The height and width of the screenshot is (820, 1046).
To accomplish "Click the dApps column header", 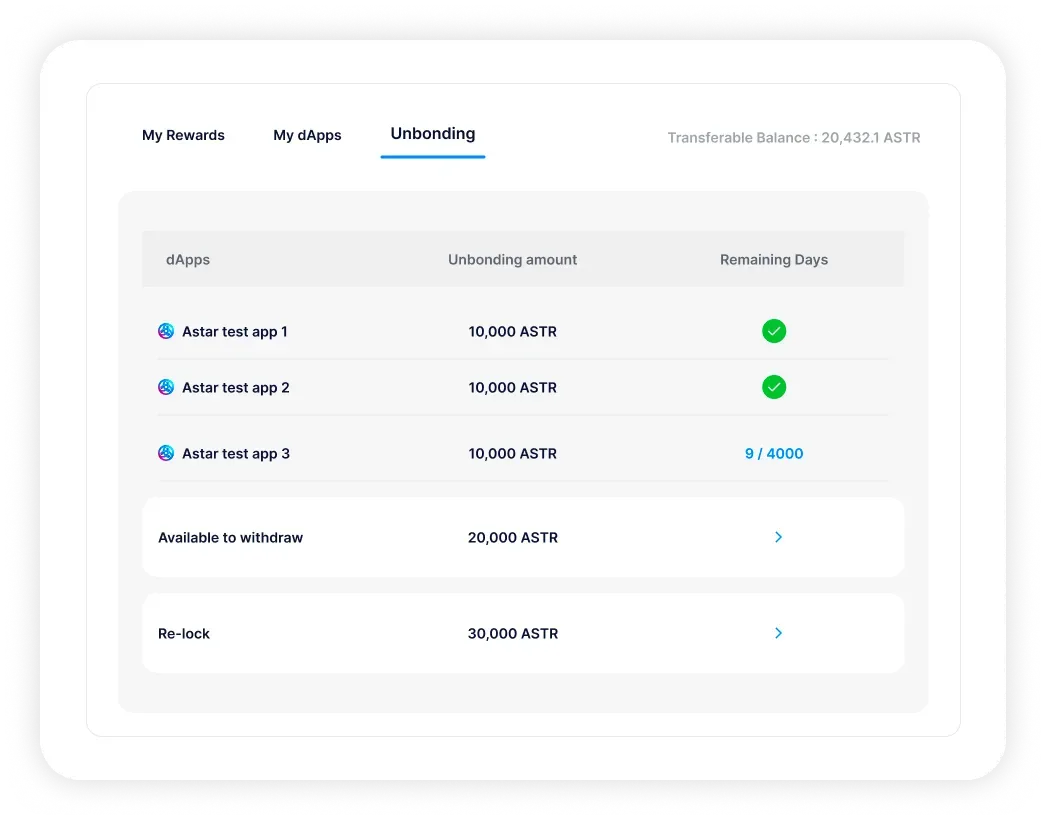I will [x=188, y=260].
